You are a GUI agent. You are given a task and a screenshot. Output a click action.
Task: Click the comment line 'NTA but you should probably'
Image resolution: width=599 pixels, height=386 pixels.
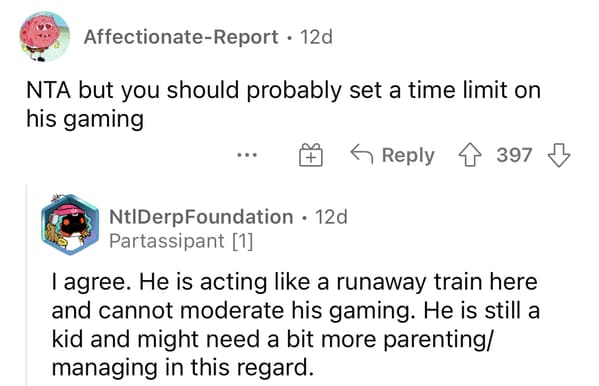(283, 91)
